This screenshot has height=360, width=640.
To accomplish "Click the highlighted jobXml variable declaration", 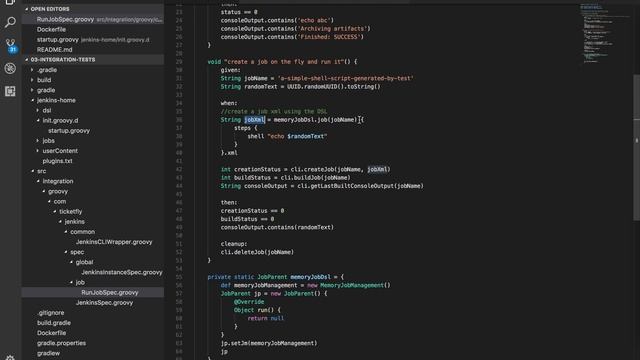I will click(255, 120).
